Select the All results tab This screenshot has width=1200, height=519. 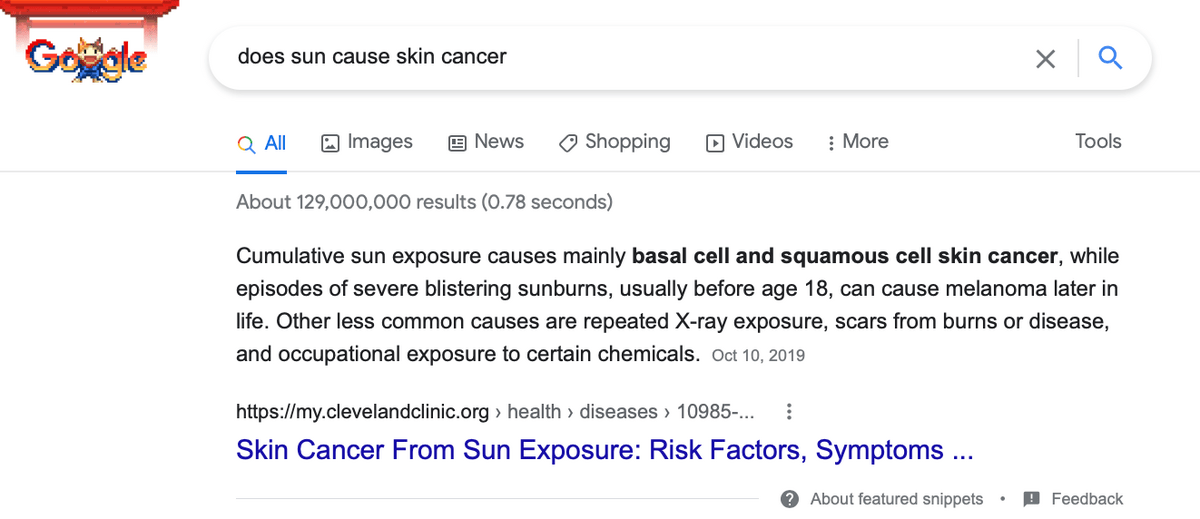[275, 143]
